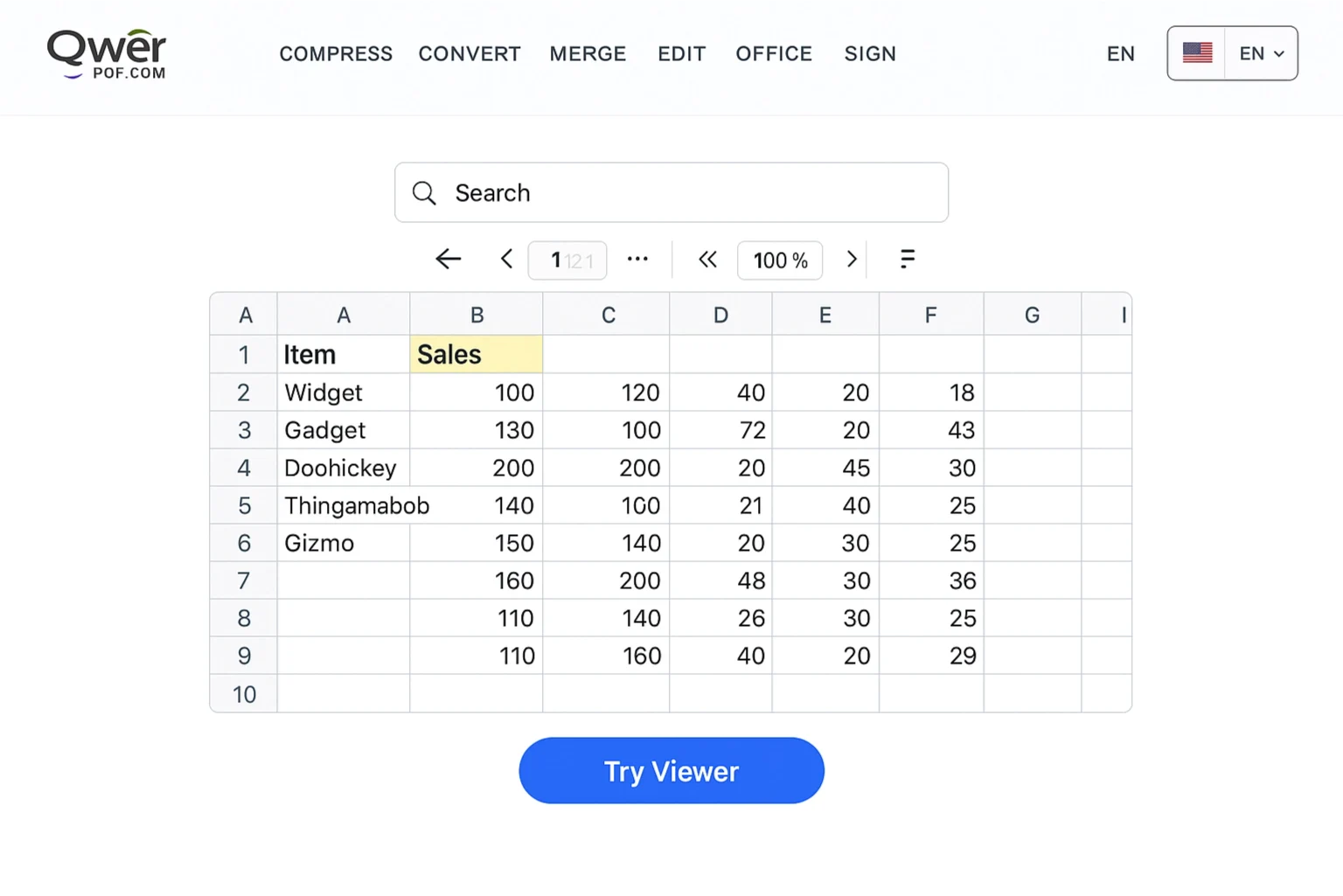Click the US flag icon
This screenshot has height=896, width=1343.
[x=1197, y=53]
